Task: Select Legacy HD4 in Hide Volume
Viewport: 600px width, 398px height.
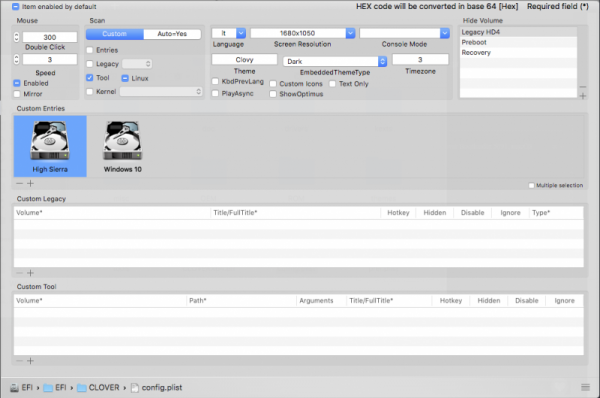Action: tap(518, 32)
